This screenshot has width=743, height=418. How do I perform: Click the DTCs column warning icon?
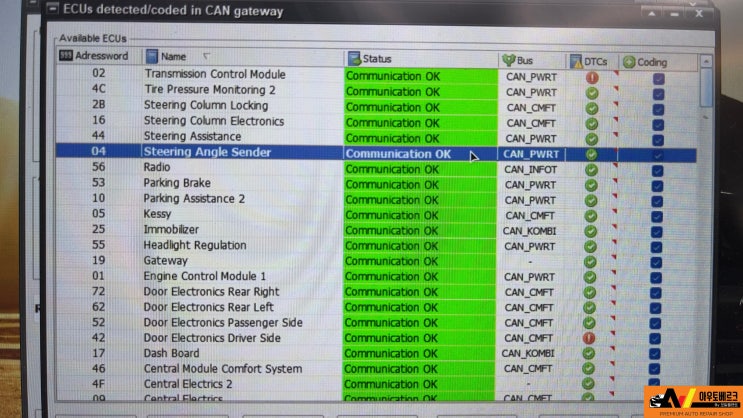point(576,62)
